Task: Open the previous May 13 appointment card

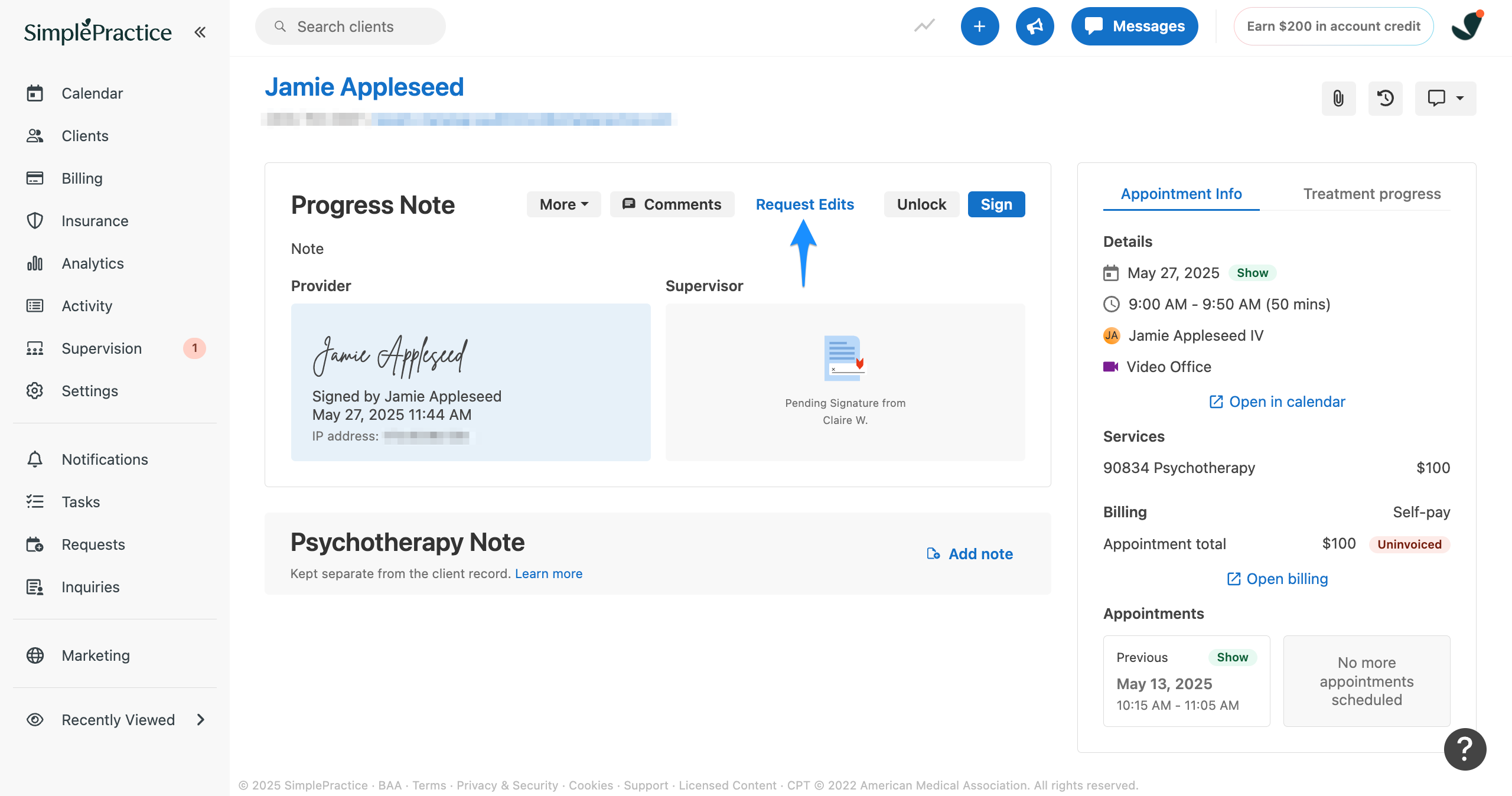Action: tap(1187, 681)
